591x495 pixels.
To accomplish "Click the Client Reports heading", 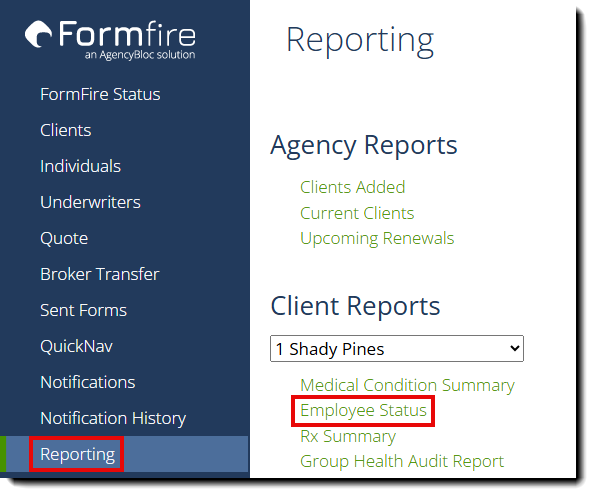I will [x=355, y=306].
